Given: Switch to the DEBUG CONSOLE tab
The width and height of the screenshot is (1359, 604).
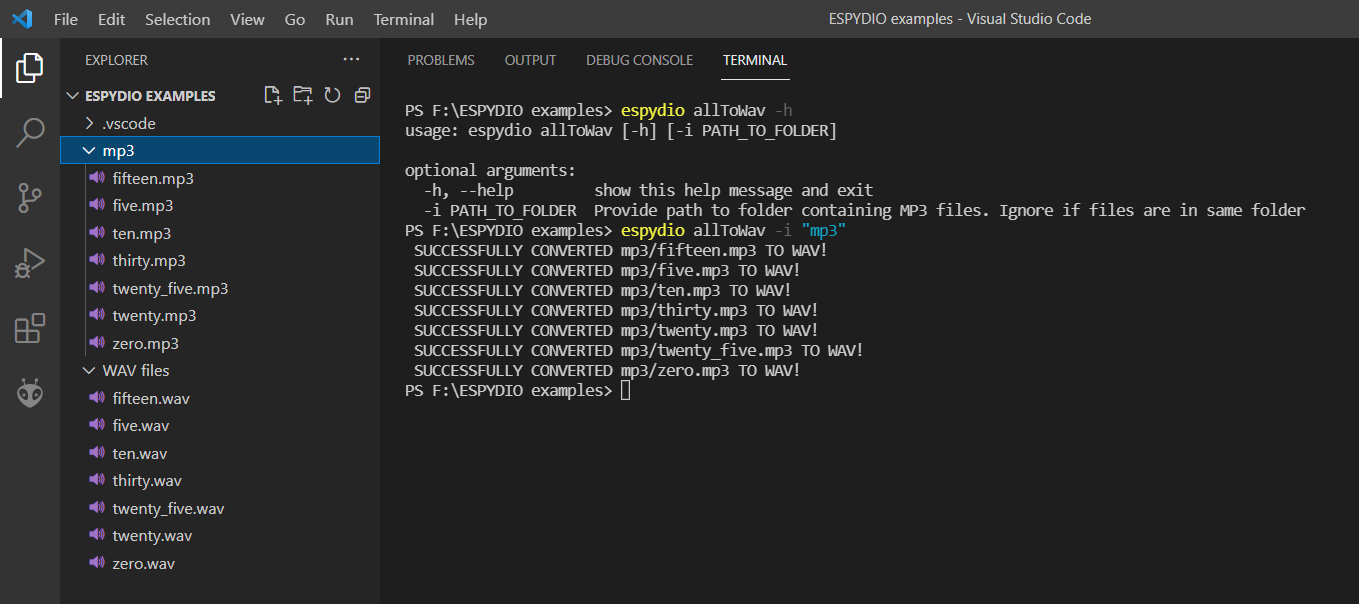Looking at the screenshot, I should 639,60.
